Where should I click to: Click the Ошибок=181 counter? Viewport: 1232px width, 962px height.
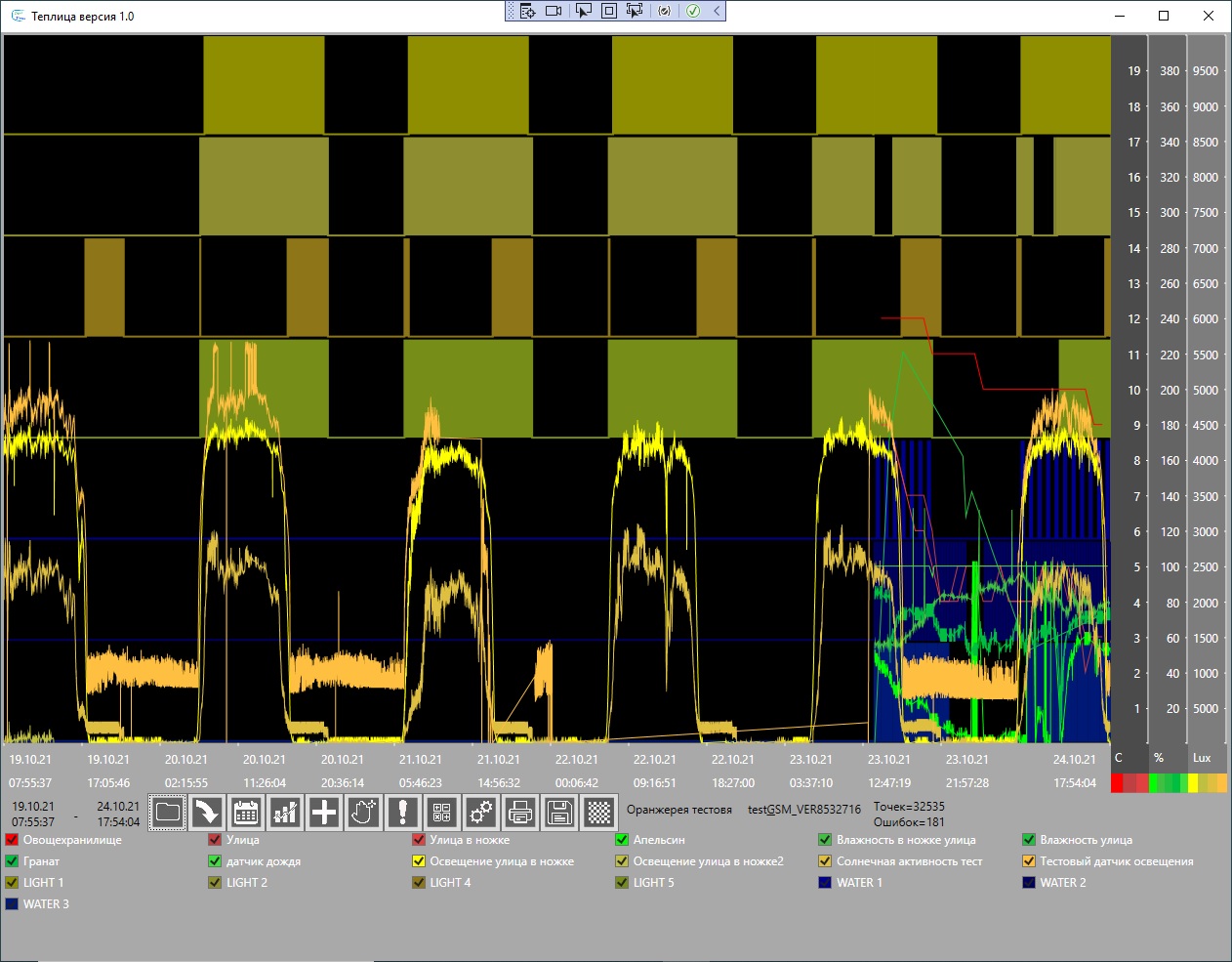point(909,822)
